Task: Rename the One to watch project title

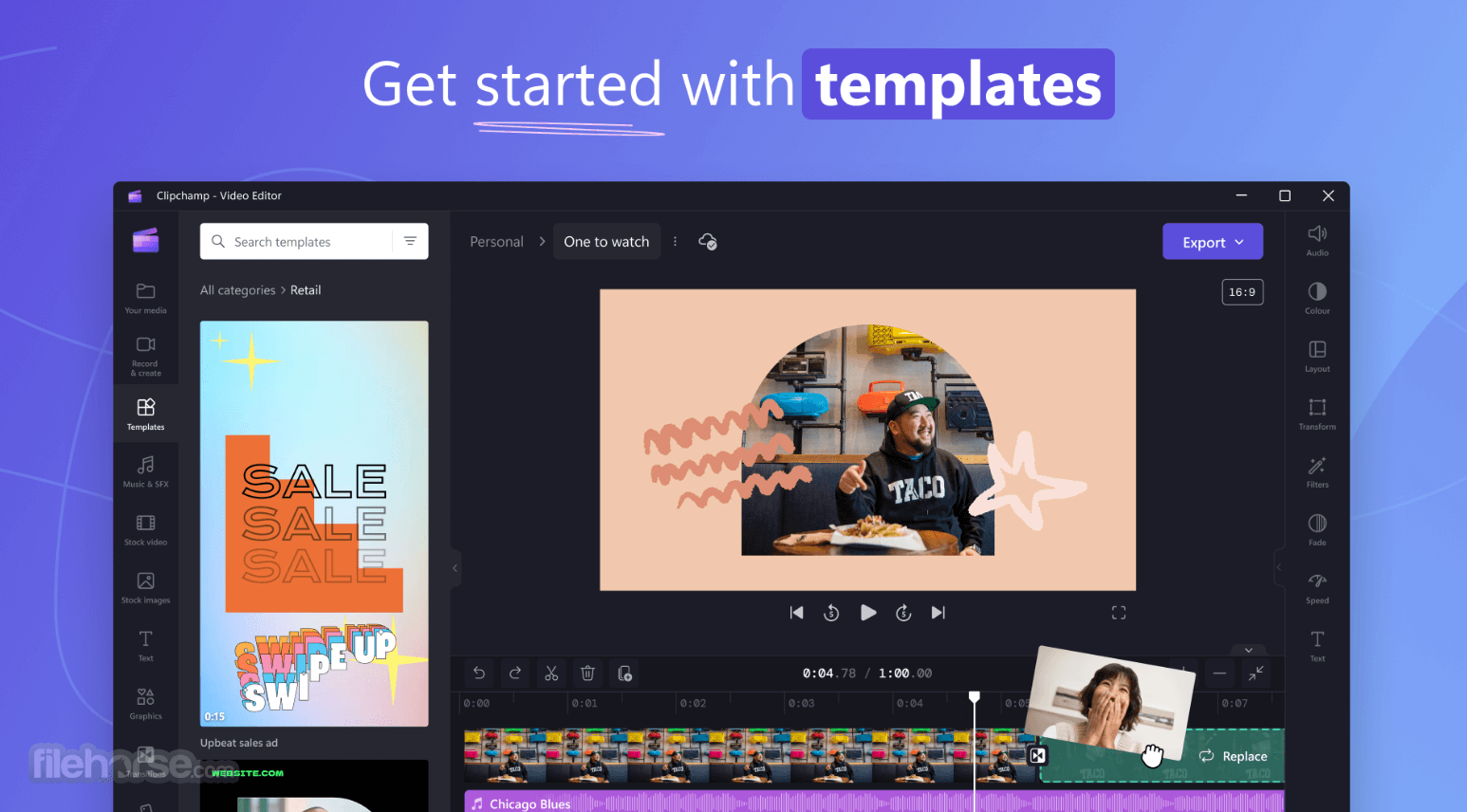Action: [606, 242]
